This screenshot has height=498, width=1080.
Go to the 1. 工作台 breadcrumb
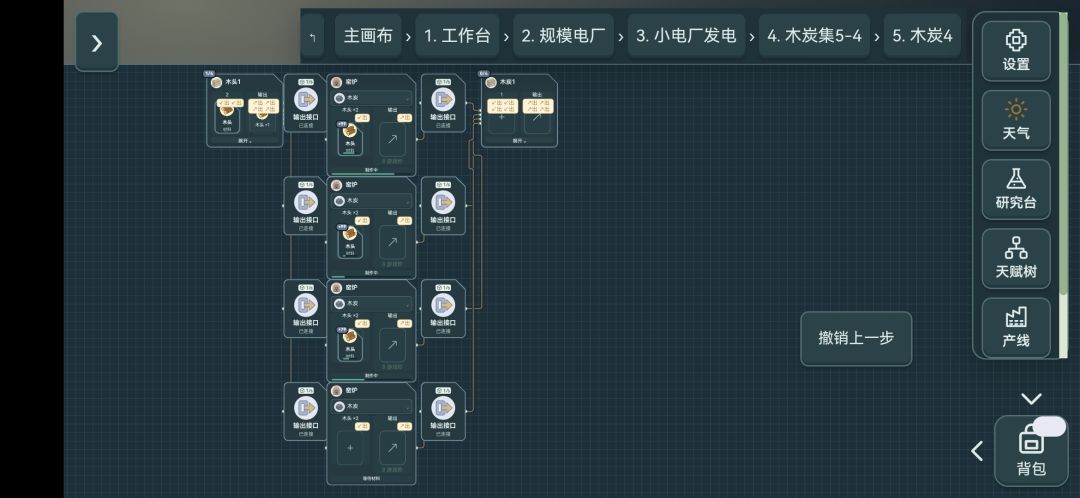coord(457,36)
